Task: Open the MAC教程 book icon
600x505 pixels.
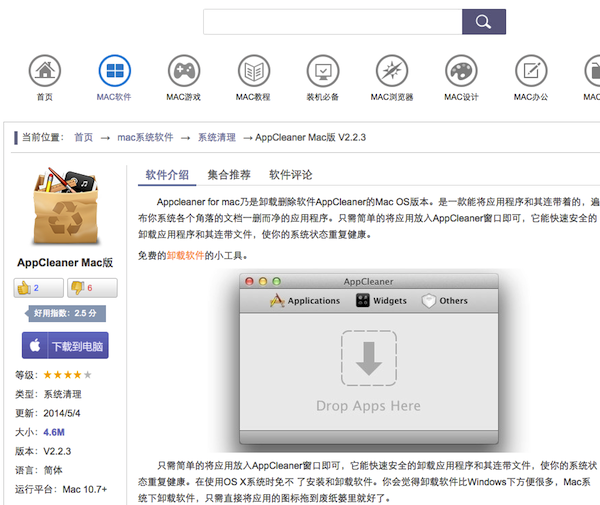Action: point(253,71)
